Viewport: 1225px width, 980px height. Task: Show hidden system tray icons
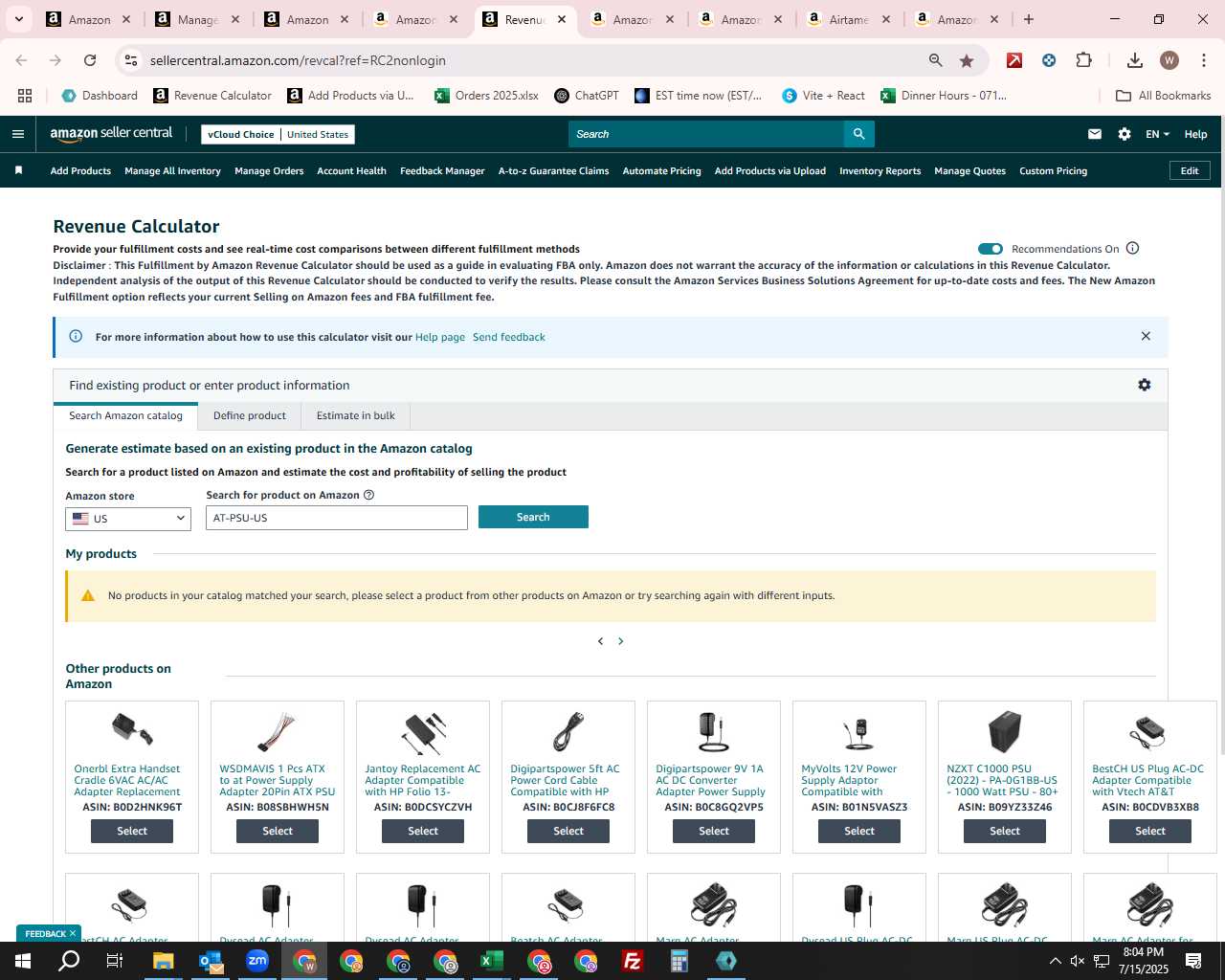[1055, 961]
